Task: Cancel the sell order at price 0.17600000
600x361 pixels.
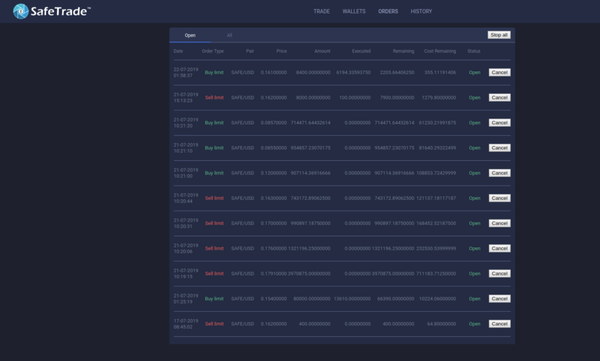Action: point(499,248)
